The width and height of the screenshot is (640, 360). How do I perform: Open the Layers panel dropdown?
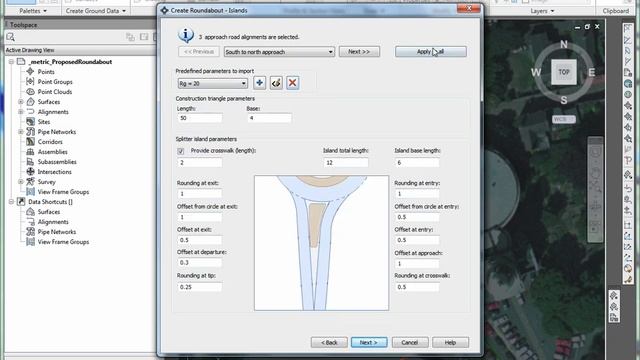[x=542, y=11]
